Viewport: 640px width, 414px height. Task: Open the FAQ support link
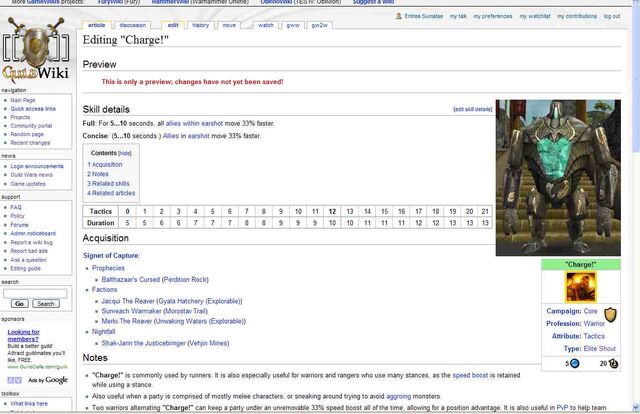click(16, 207)
